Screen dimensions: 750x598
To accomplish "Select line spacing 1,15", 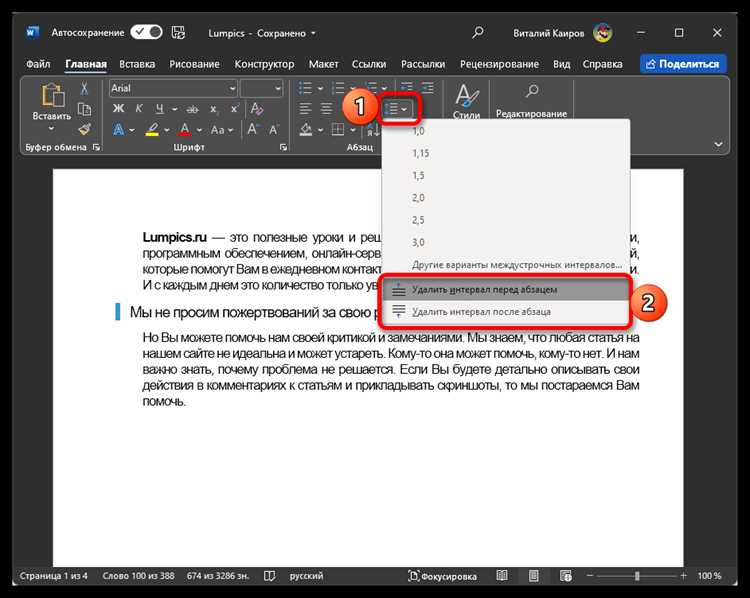I will (x=506, y=154).
